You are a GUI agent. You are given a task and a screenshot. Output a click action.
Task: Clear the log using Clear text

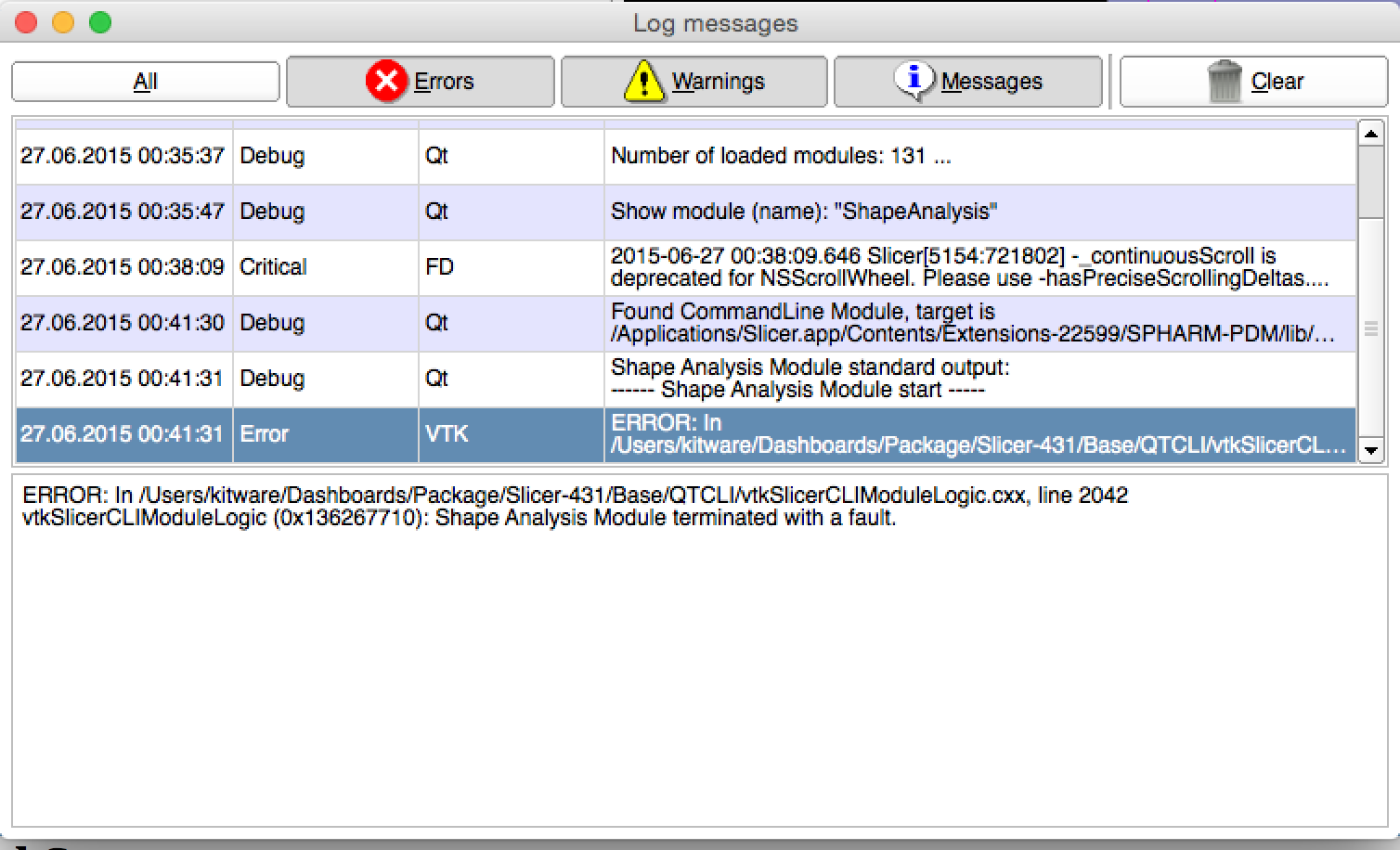coord(1277,82)
